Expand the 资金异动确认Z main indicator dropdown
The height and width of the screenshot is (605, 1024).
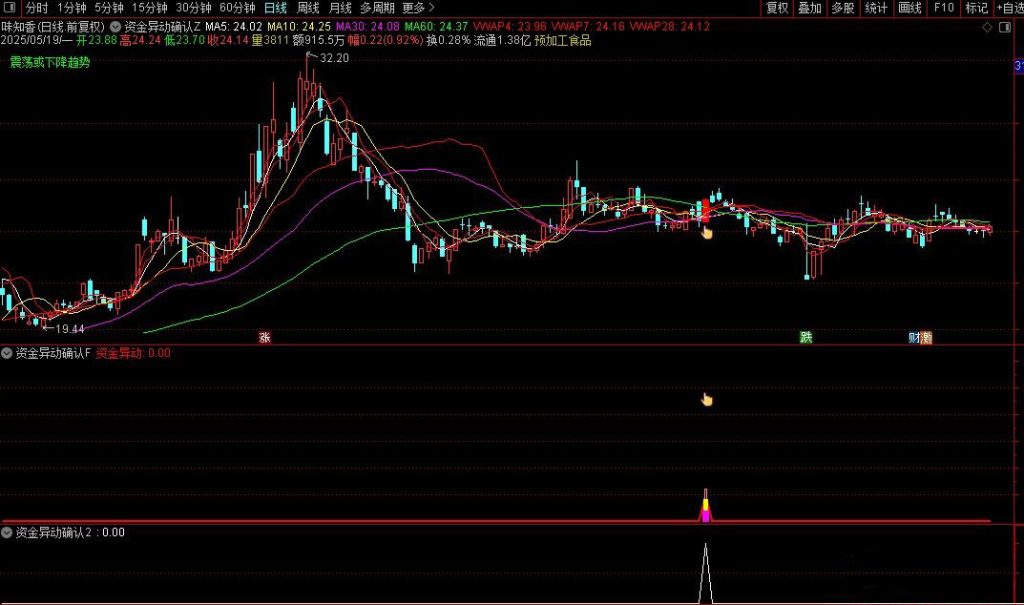[117, 26]
